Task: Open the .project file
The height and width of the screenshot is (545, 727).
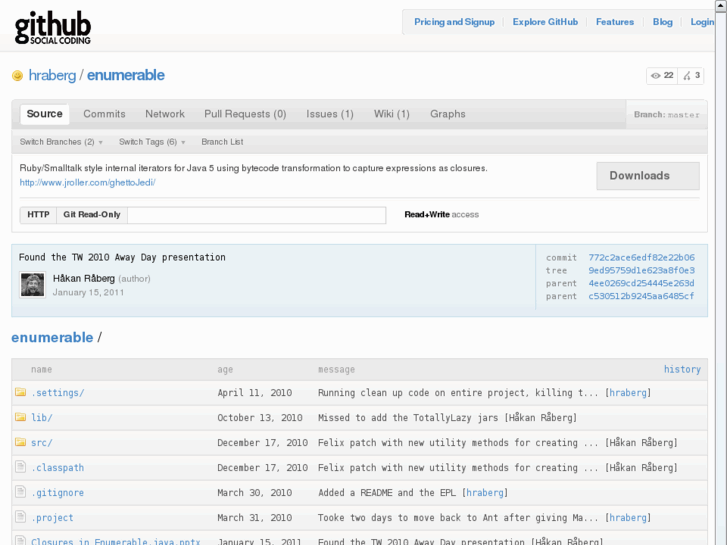Action: coord(52,518)
